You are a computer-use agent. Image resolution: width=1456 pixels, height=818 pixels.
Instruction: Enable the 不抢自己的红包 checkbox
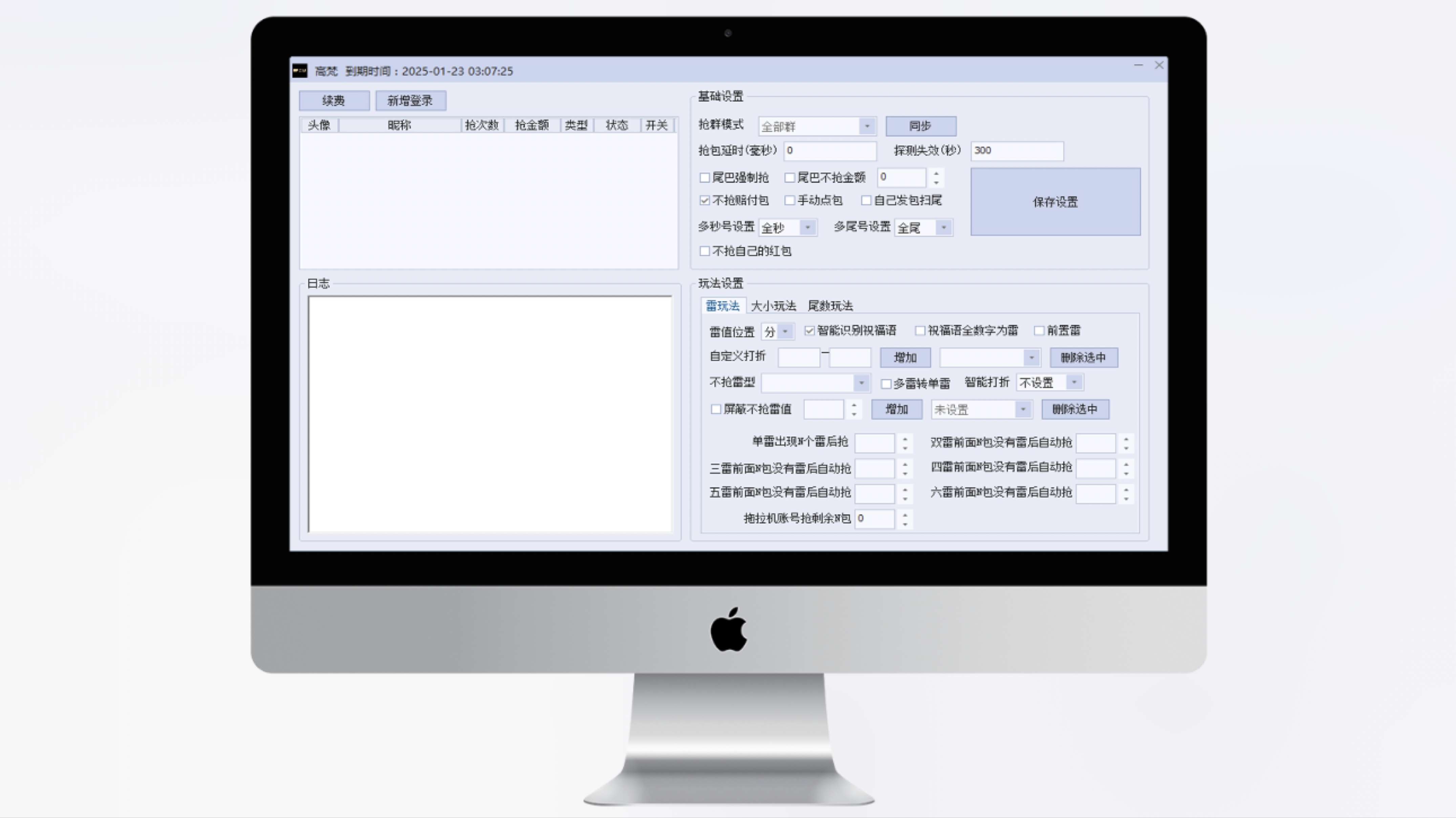pyautogui.click(x=704, y=251)
